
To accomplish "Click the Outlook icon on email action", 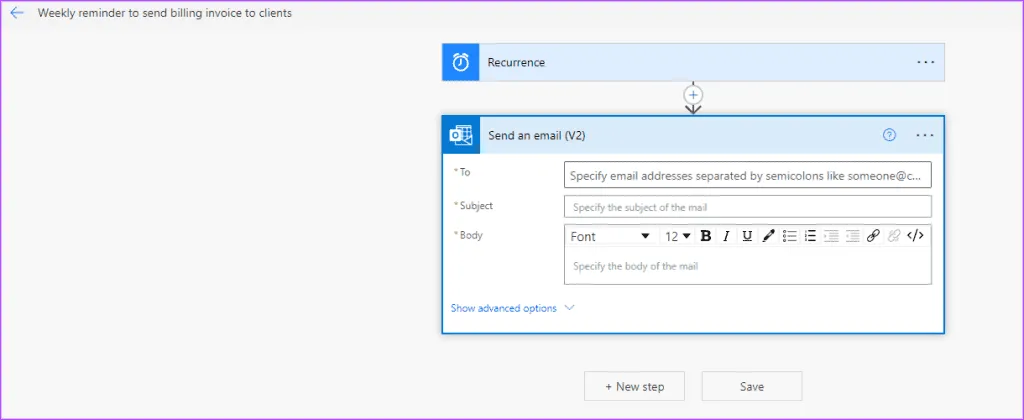I will 461,135.
